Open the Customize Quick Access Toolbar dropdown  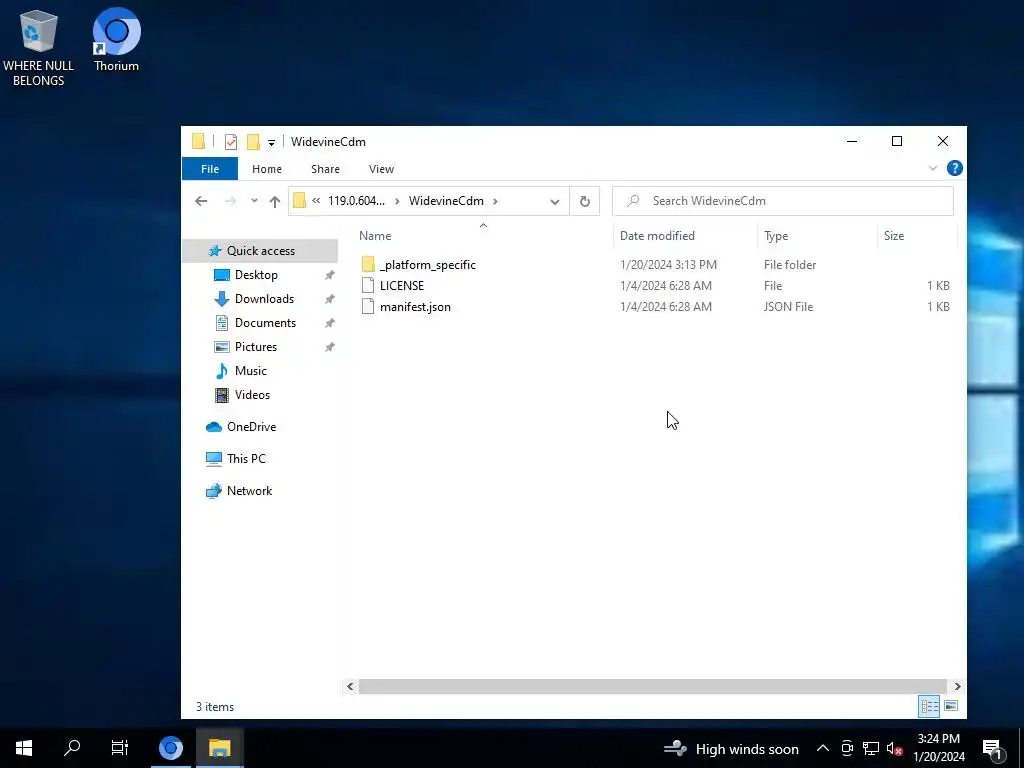pos(271,142)
